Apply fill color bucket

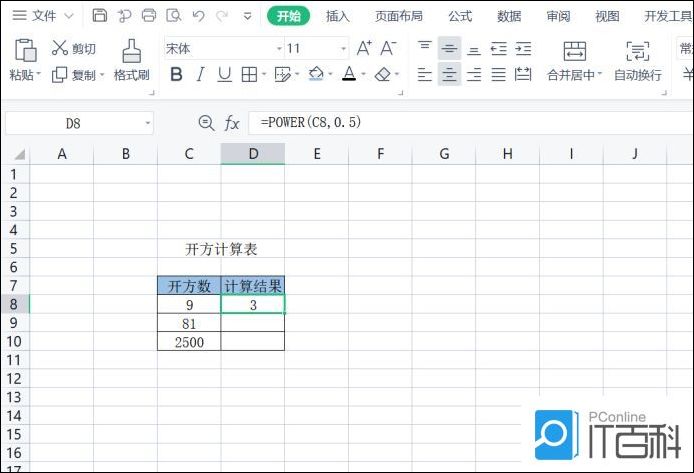pos(316,74)
